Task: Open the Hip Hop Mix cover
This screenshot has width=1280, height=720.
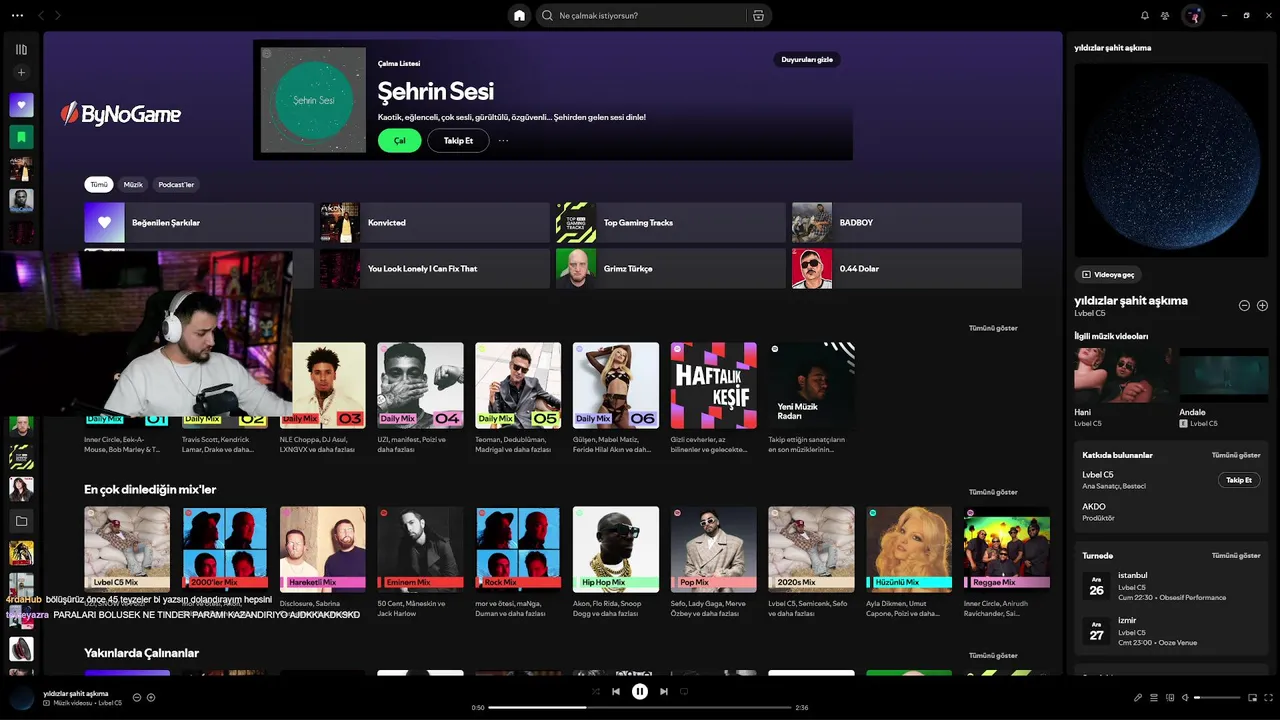Action: coord(616,549)
